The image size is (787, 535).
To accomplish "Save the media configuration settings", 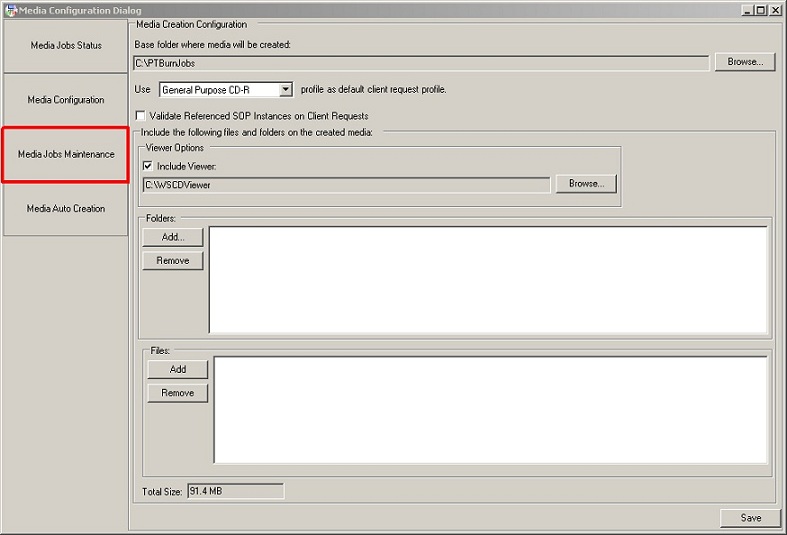I will coord(750,518).
